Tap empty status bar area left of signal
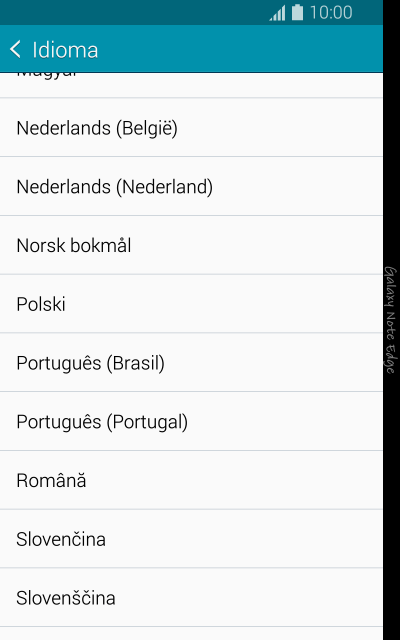400x640 pixels. tap(133, 12)
